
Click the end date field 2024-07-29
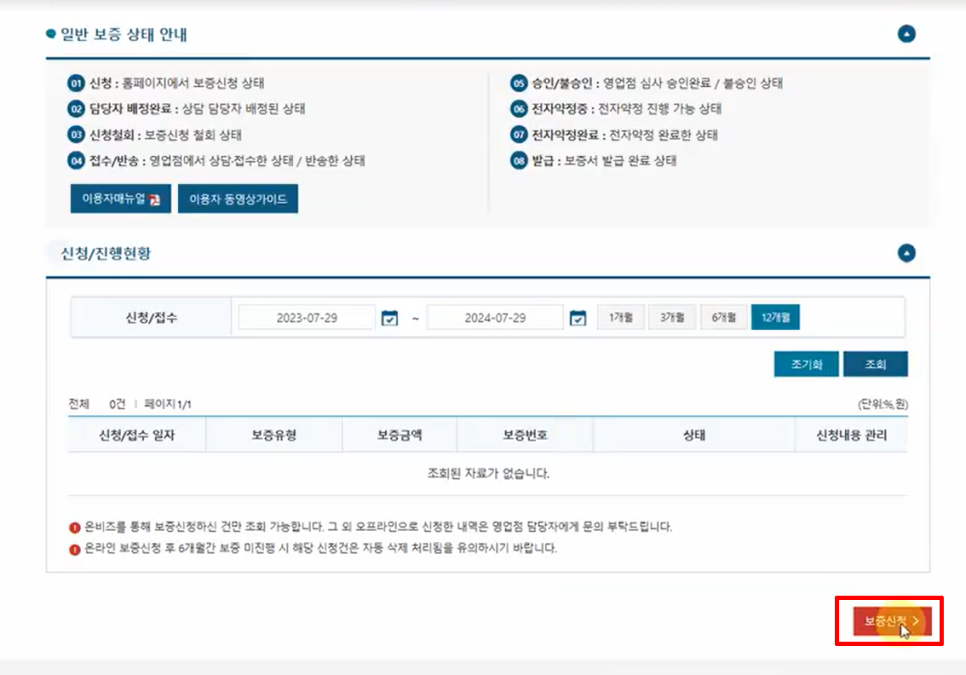coord(494,318)
